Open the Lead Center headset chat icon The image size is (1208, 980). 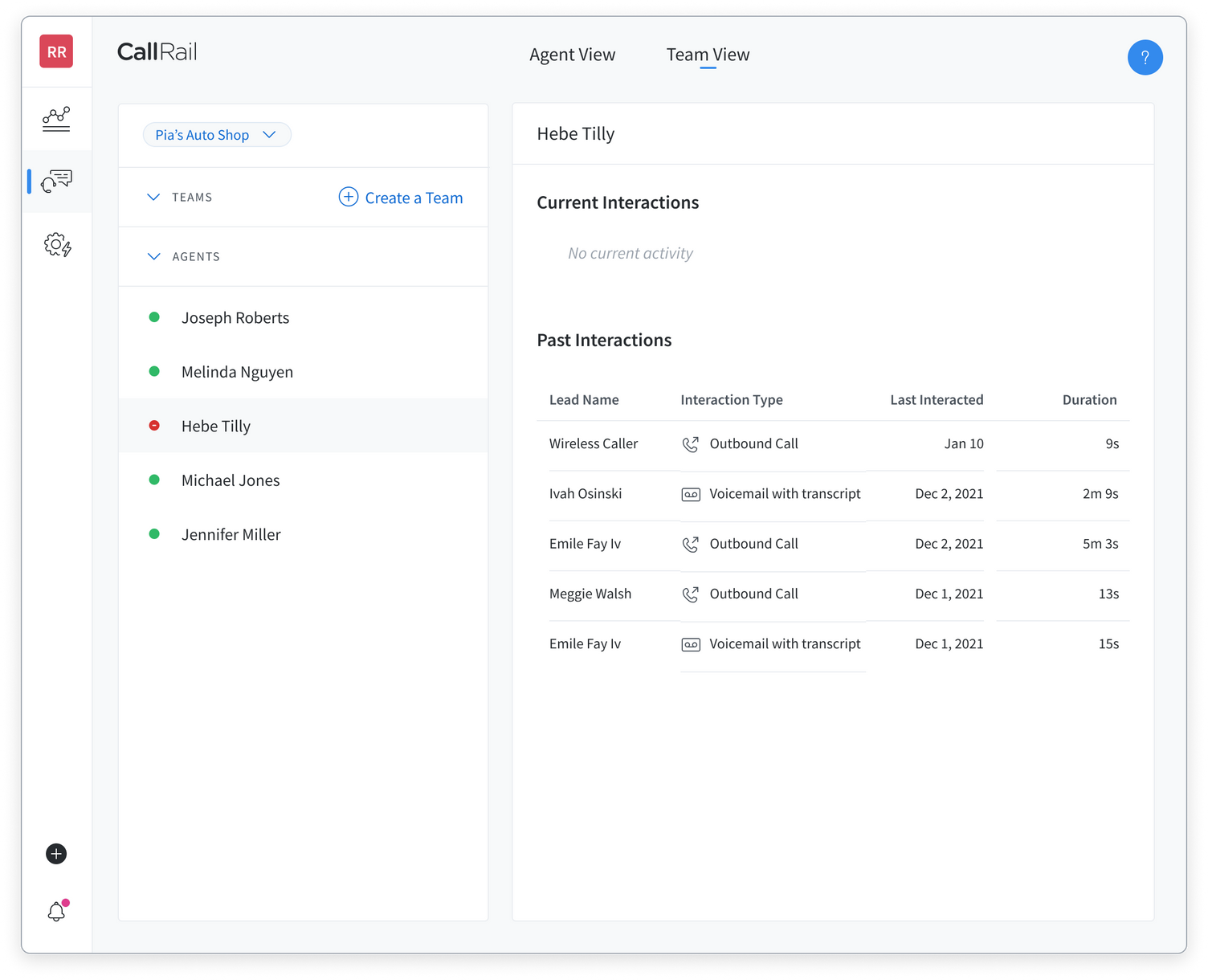(x=56, y=182)
